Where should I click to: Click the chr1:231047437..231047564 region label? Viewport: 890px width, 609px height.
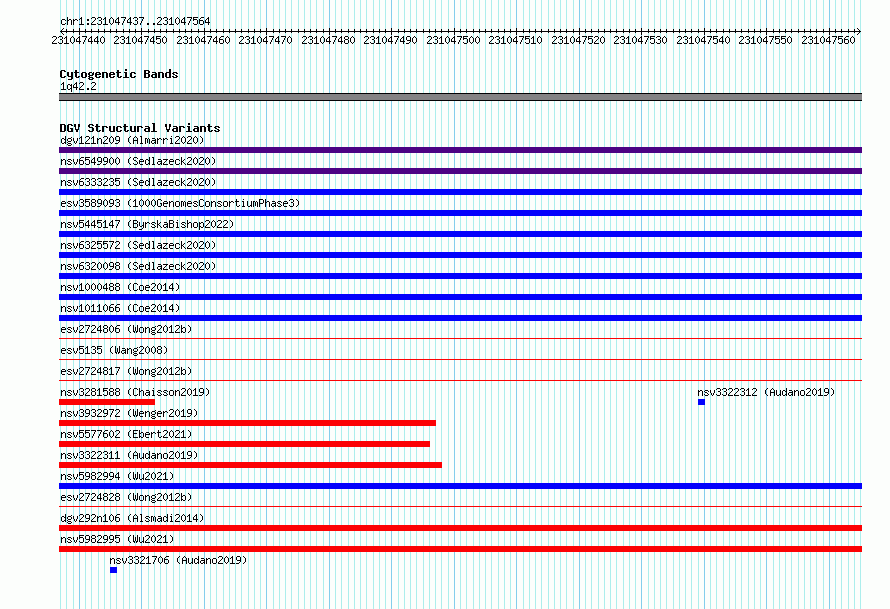click(x=135, y=21)
